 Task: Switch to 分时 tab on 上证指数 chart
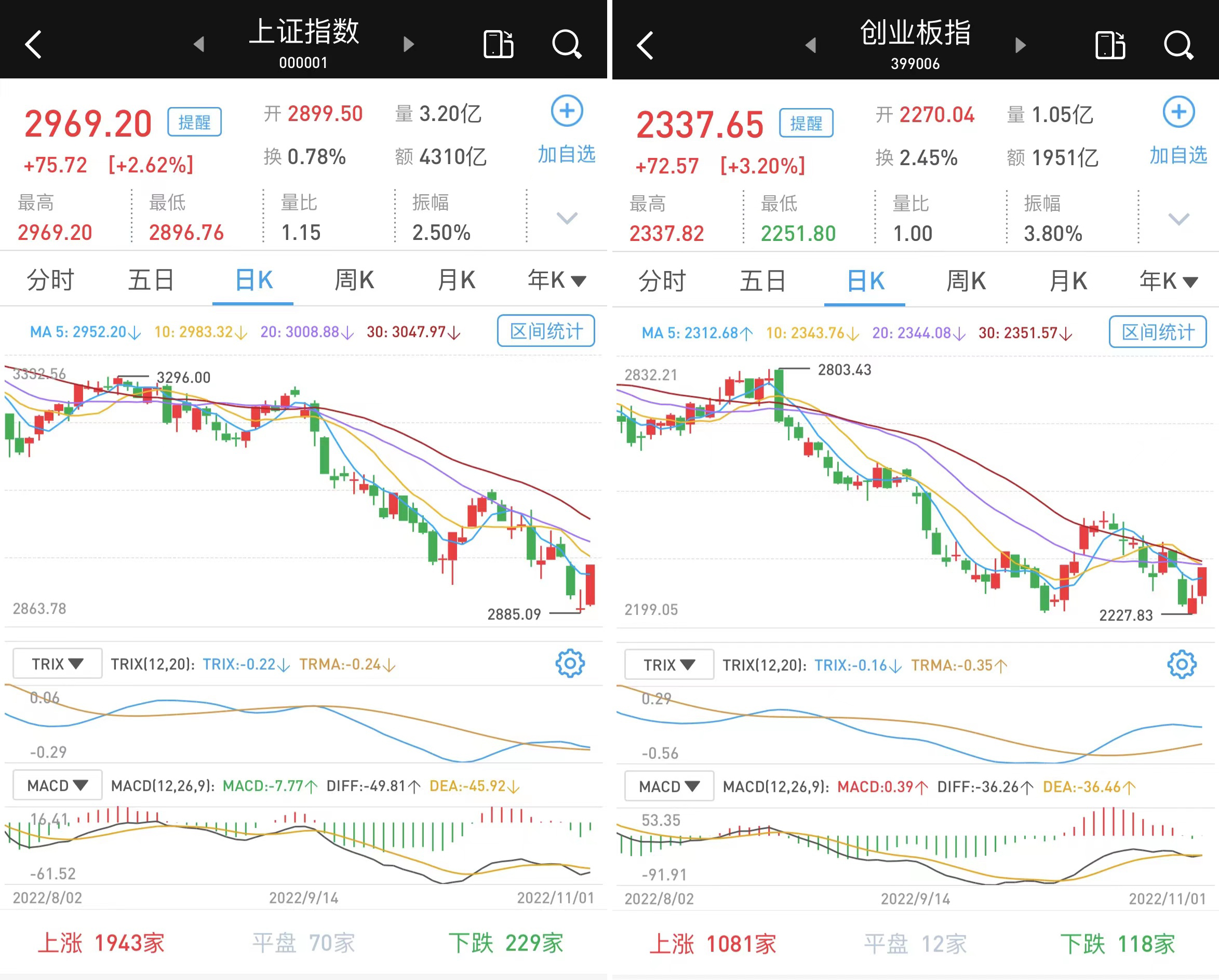pos(50,280)
